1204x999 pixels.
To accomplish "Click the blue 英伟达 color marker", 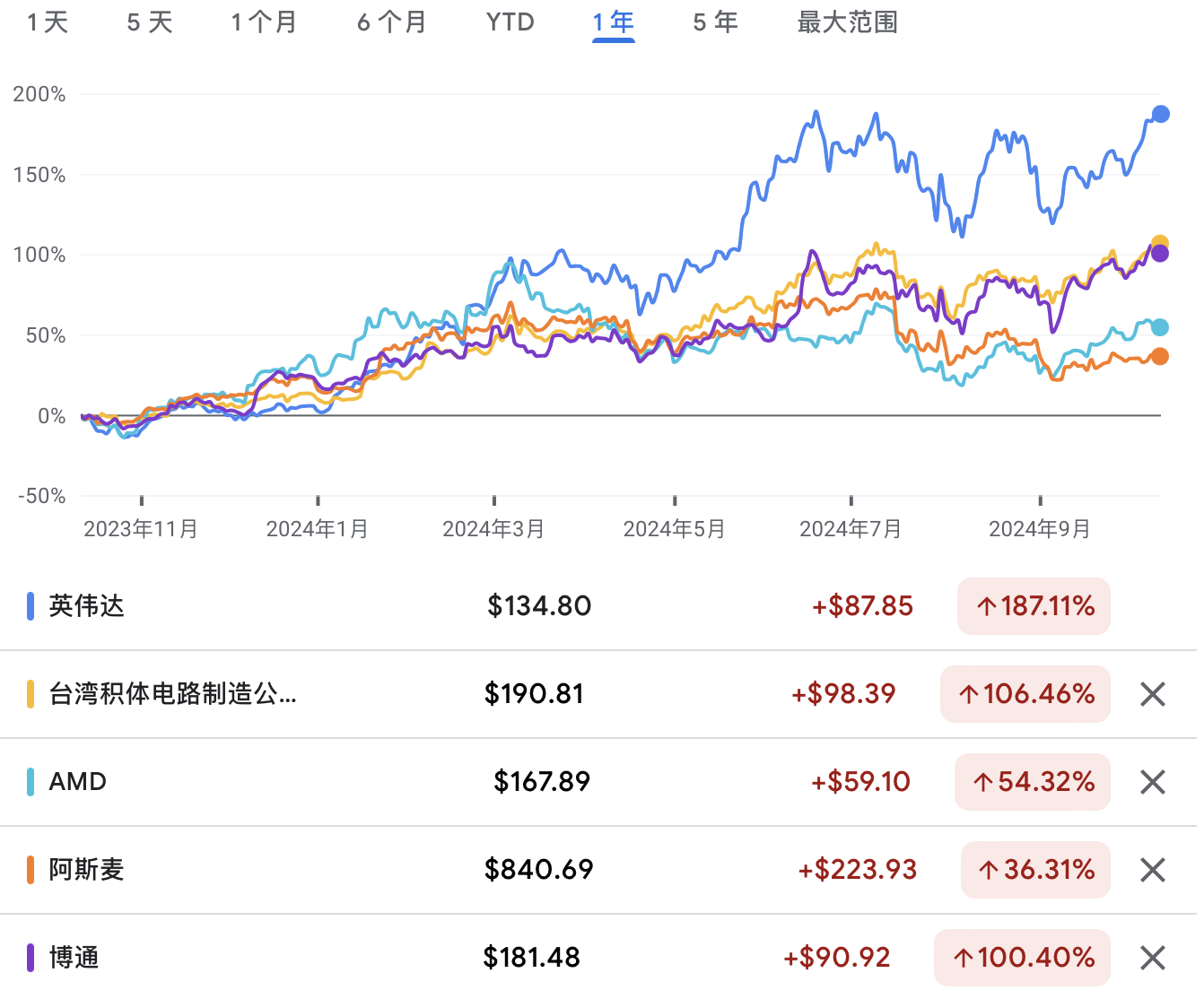I will tap(31, 606).
